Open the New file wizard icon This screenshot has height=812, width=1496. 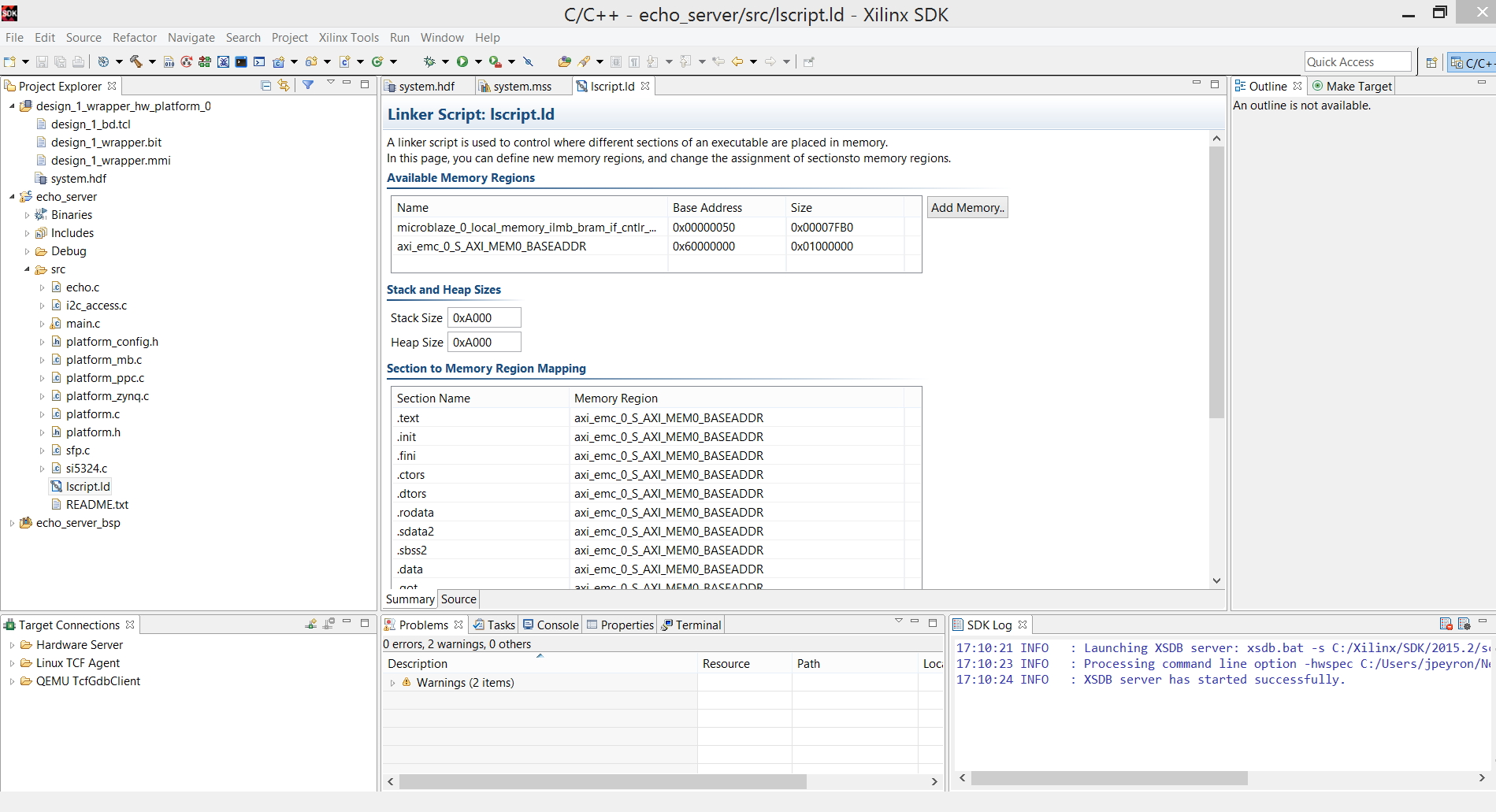click(10, 61)
